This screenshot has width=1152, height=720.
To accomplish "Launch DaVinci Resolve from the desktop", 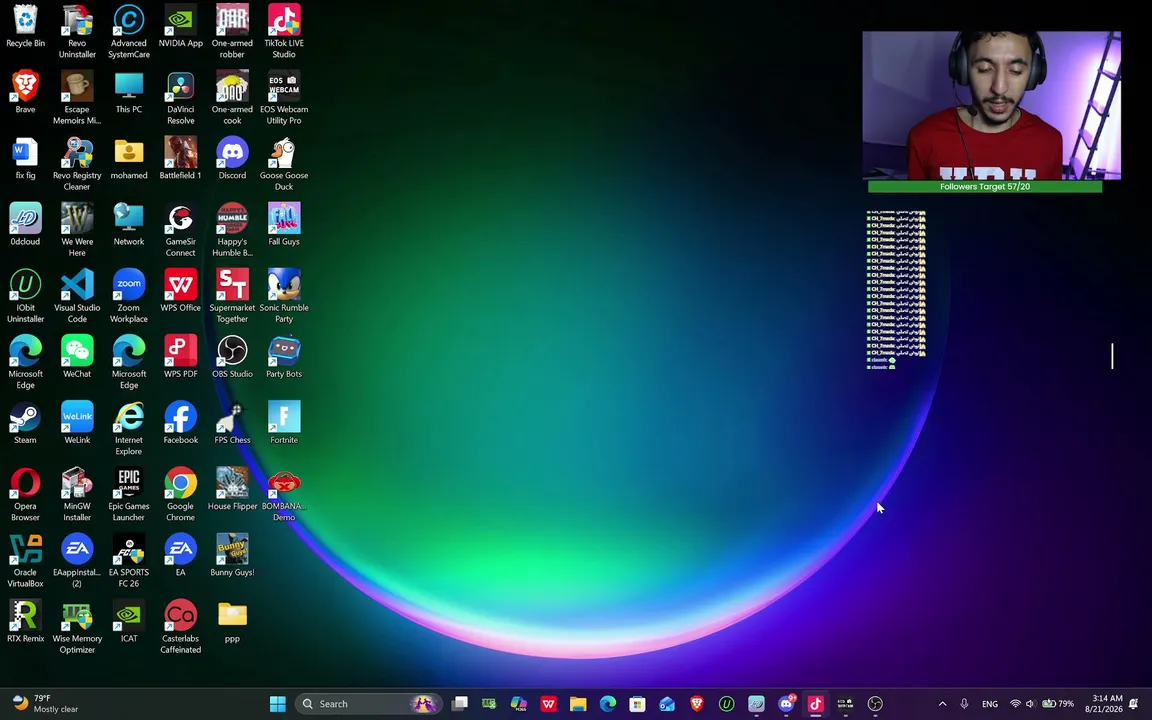I will click(x=181, y=98).
